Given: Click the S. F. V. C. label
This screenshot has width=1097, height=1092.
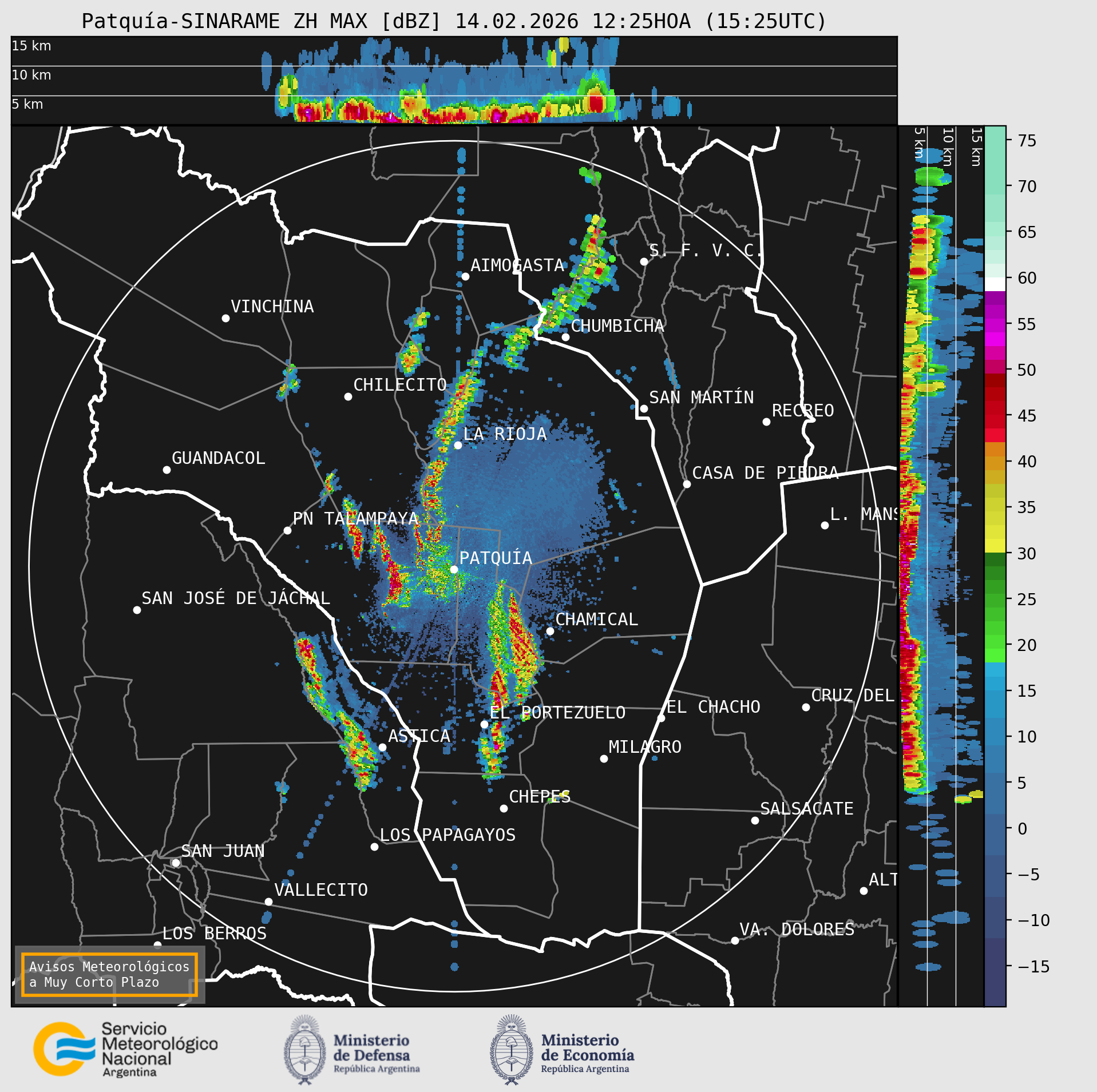Looking at the screenshot, I should tap(705, 250).
